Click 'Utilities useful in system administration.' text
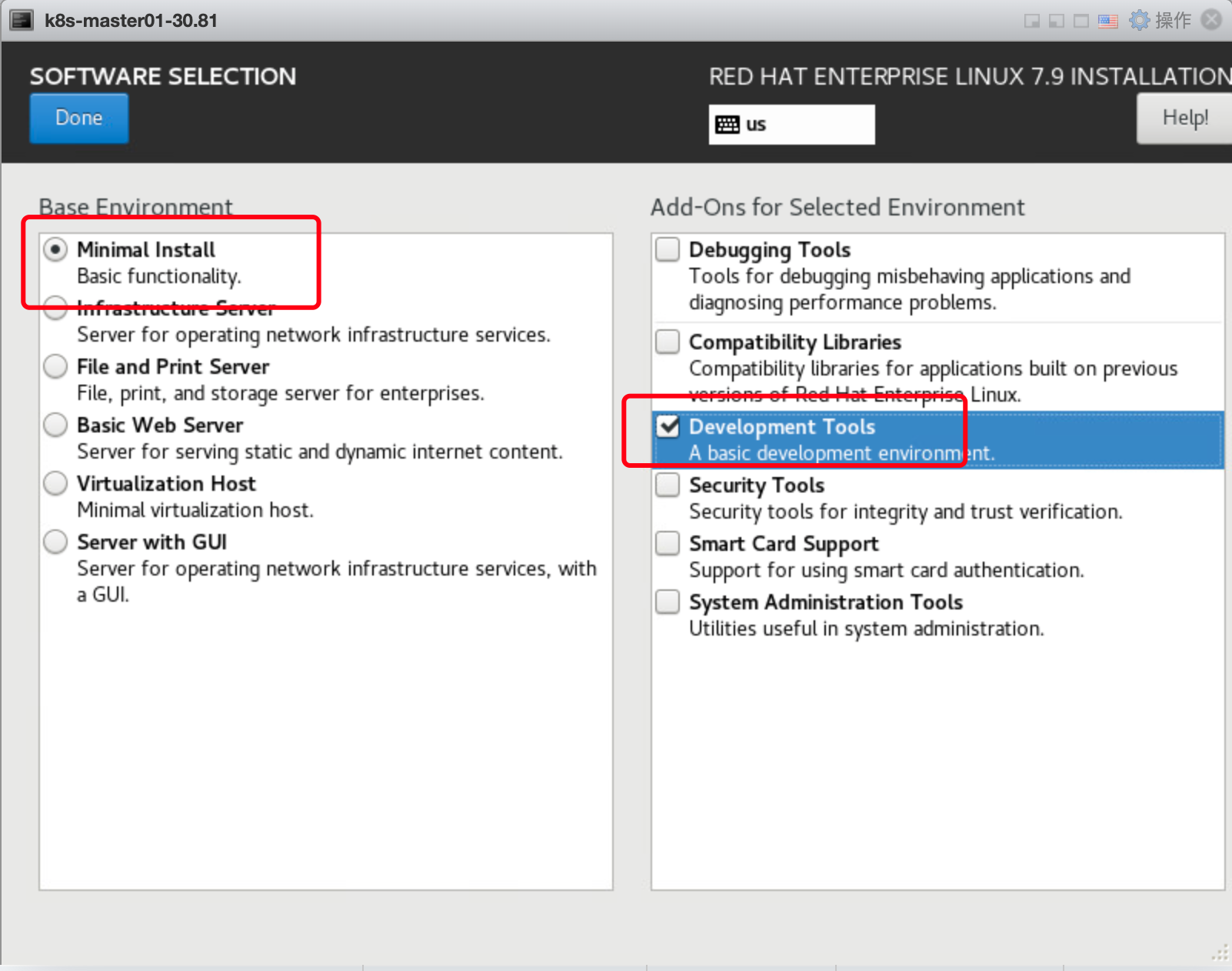This screenshot has height=971, width=1232. 867,629
